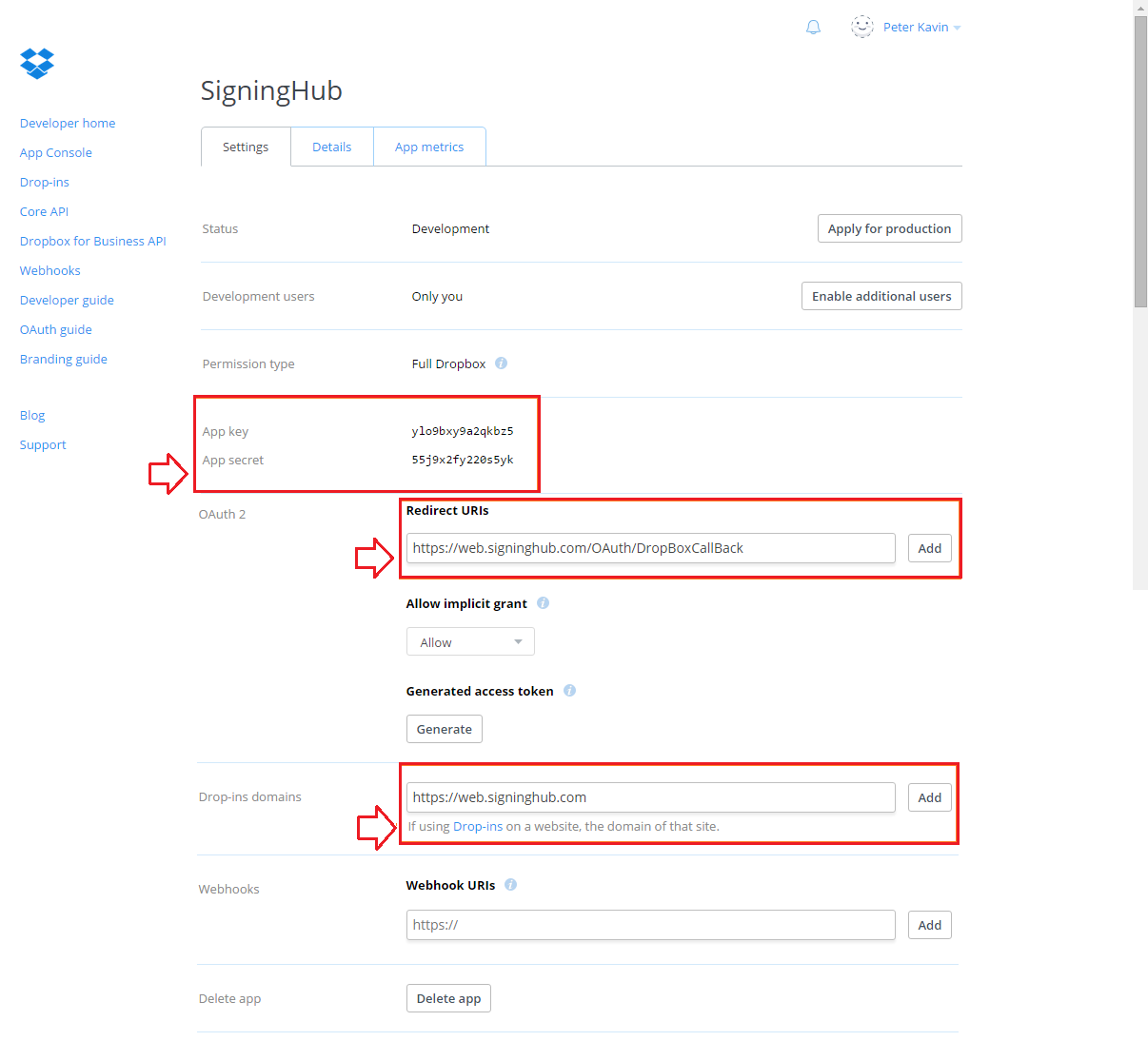
Task: Switch to the Details tab
Action: pyautogui.click(x=332, y=147)
